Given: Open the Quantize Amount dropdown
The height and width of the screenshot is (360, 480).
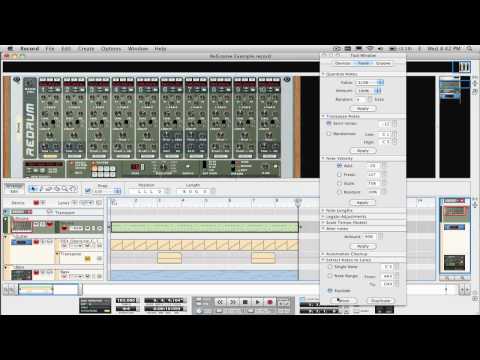Looking at the screenshot, I should tap(369, 91).
